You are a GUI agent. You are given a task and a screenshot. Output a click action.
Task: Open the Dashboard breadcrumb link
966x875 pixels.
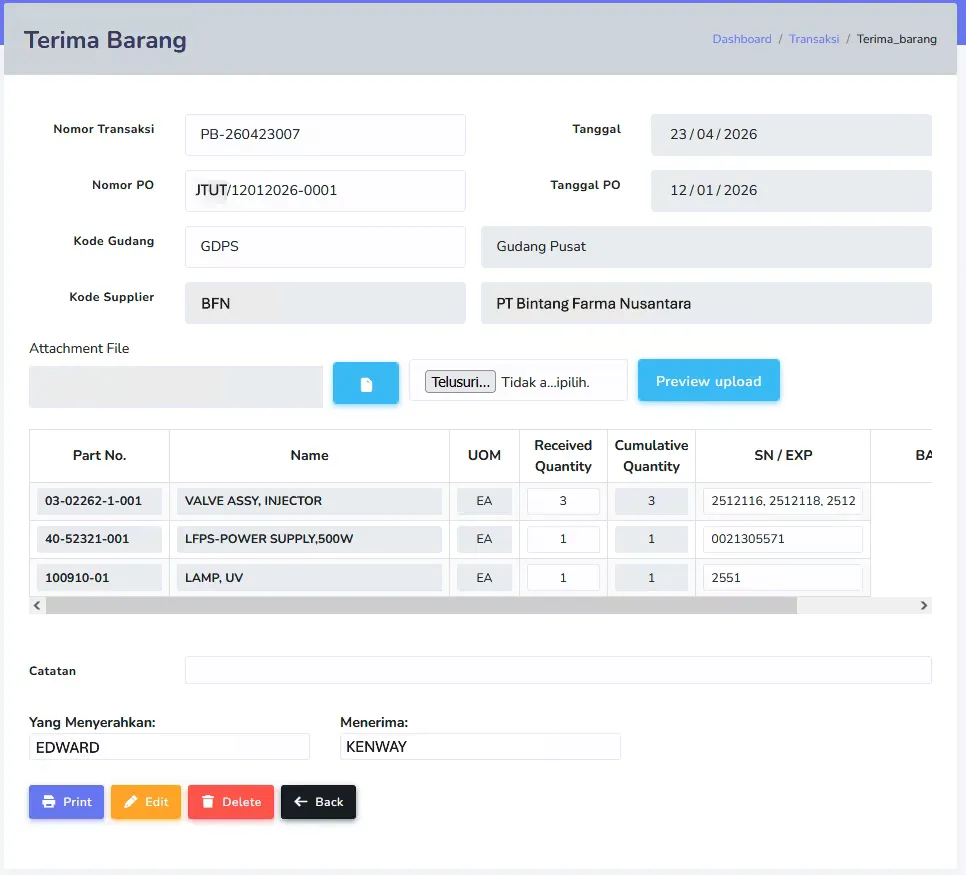pos(742,39)
